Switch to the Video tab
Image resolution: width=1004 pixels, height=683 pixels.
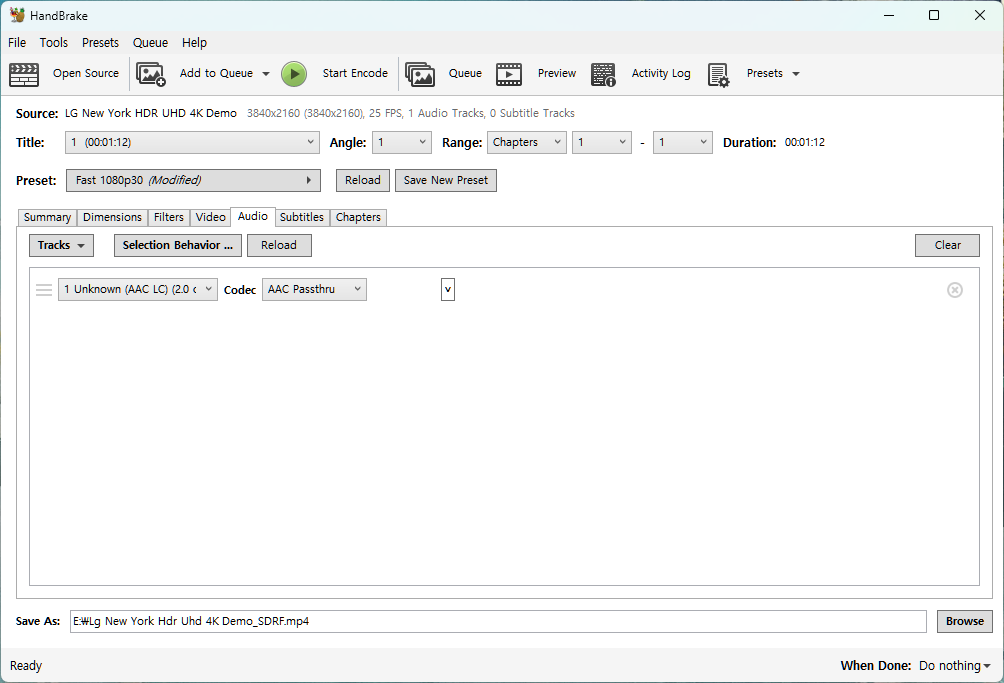click(211, 218)
